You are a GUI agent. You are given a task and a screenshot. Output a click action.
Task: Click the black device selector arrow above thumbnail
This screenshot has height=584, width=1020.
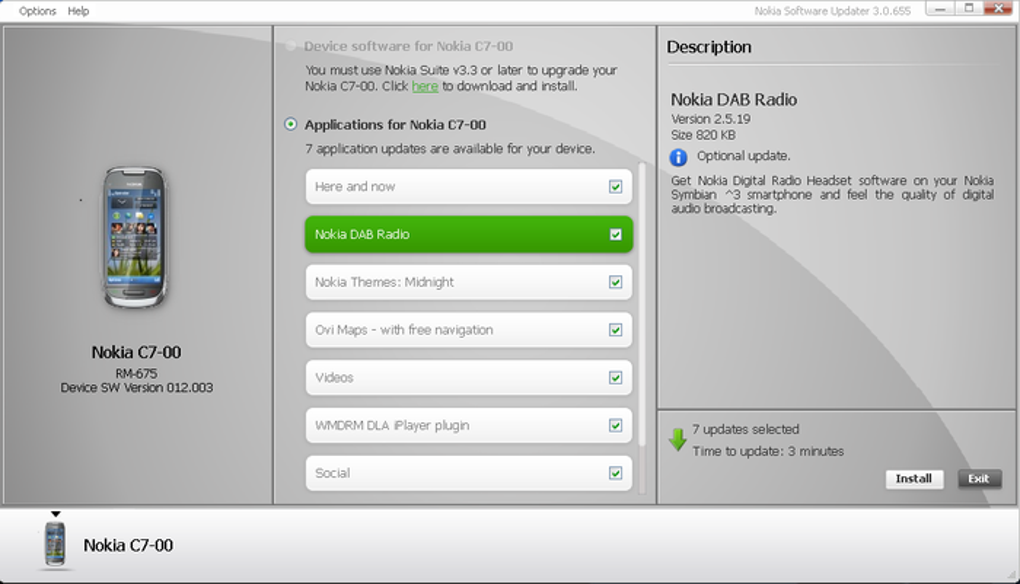click(56, 514)
